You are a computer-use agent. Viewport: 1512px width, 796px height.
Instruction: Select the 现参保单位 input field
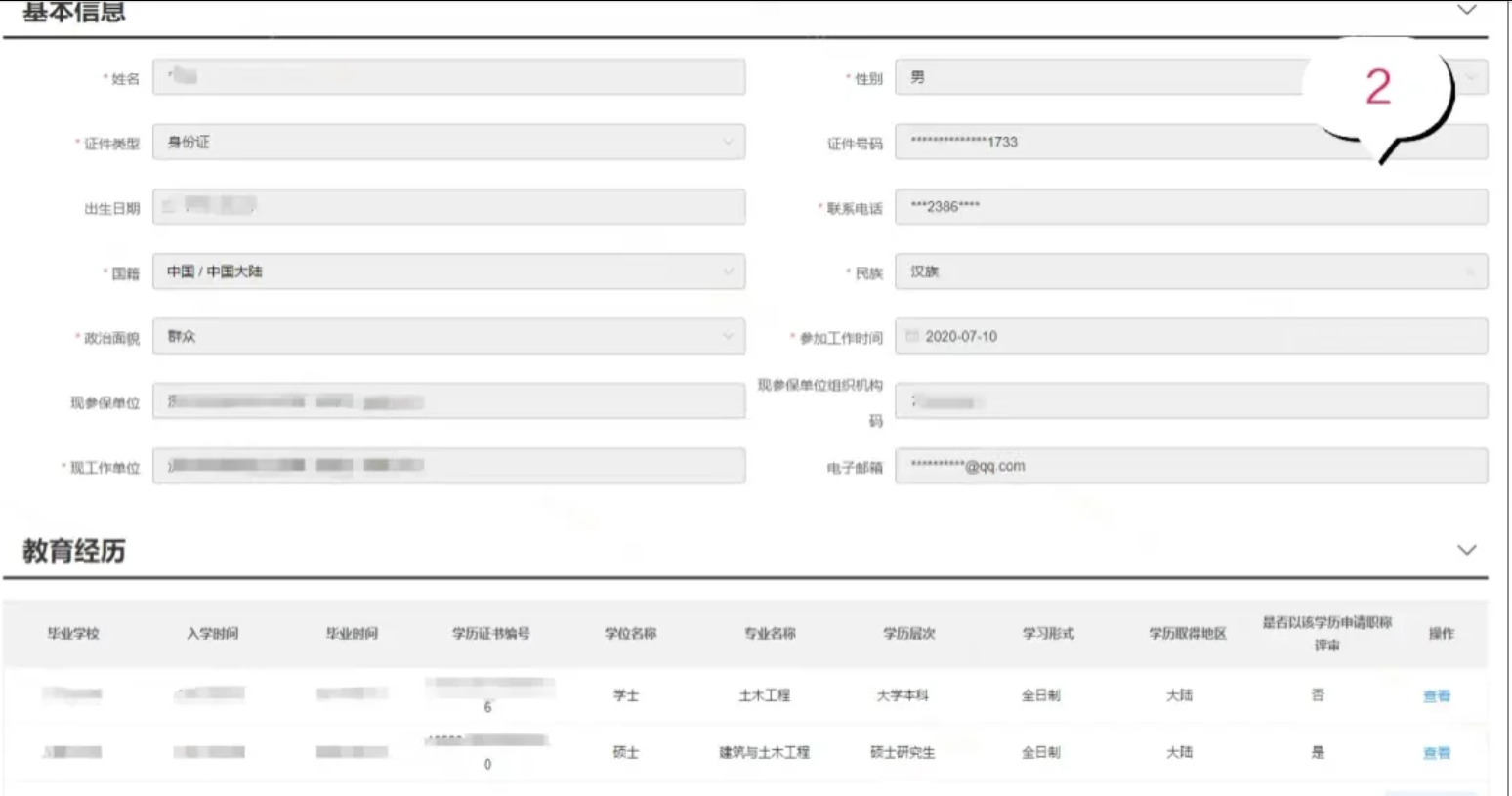pos(448,401)
